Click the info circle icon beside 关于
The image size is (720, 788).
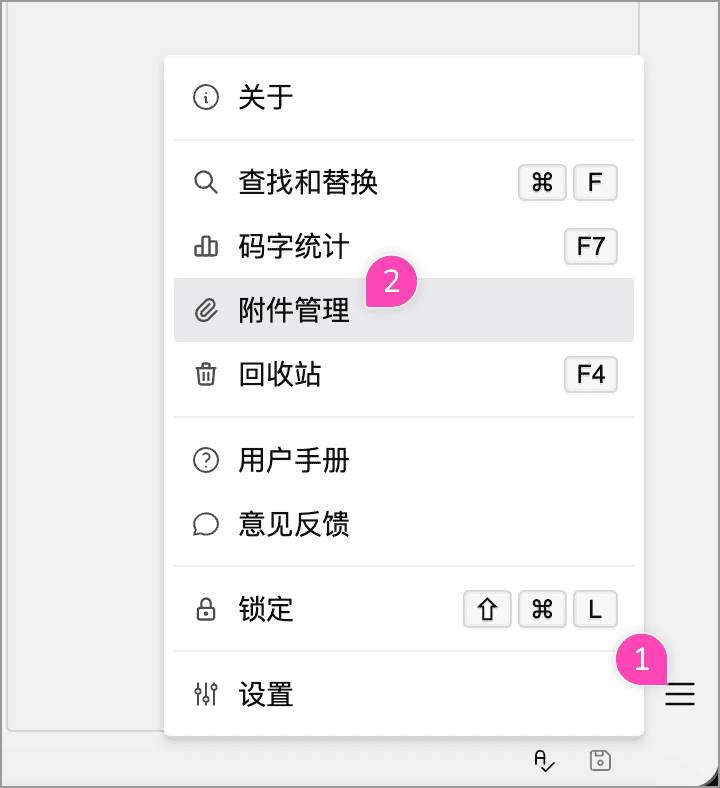coord(205,98)
